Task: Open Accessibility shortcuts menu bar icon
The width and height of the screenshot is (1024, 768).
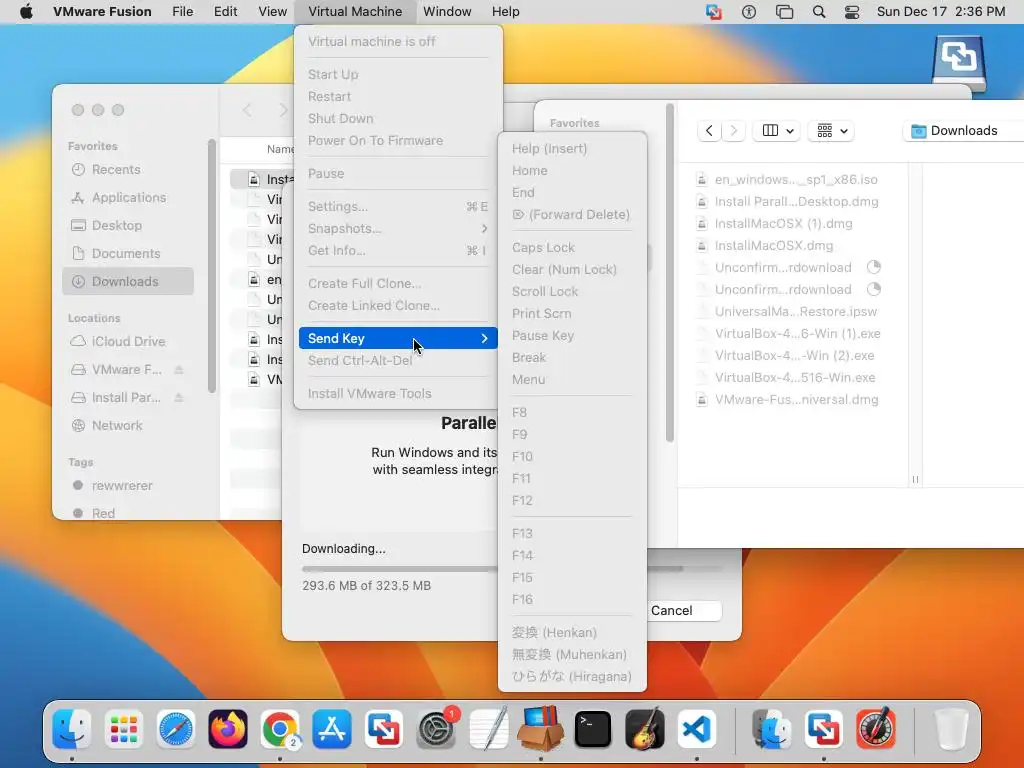Action: [749, 12]
